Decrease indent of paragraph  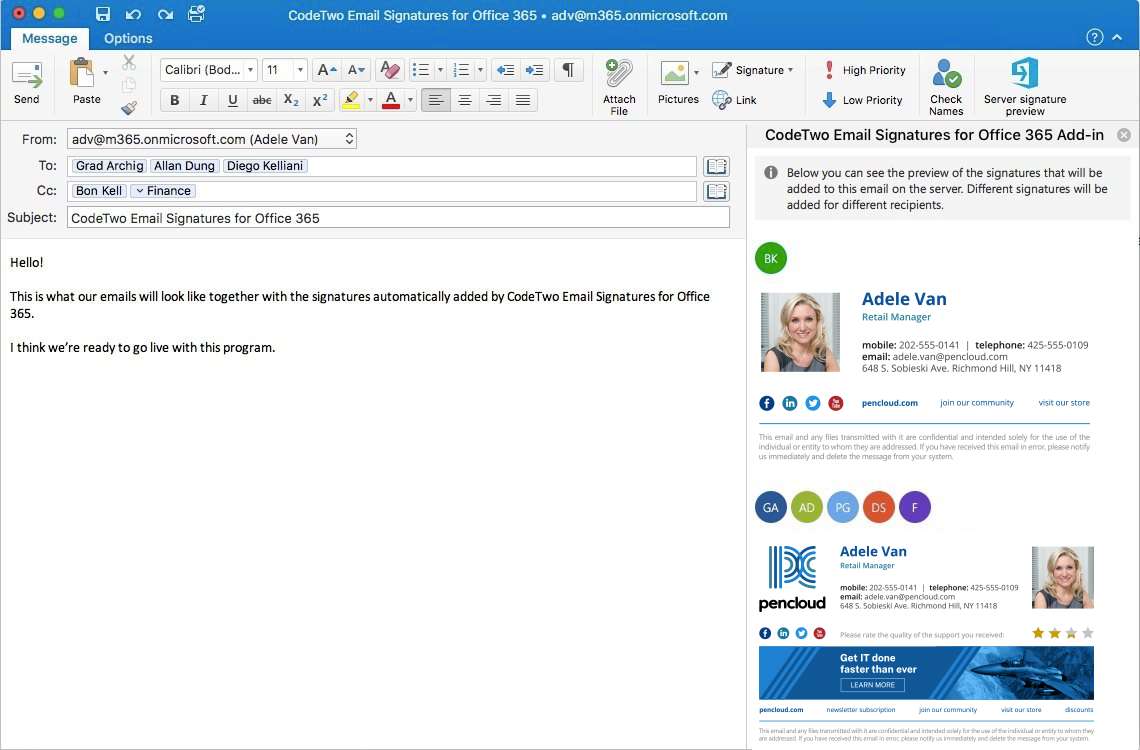coord(505,70)
